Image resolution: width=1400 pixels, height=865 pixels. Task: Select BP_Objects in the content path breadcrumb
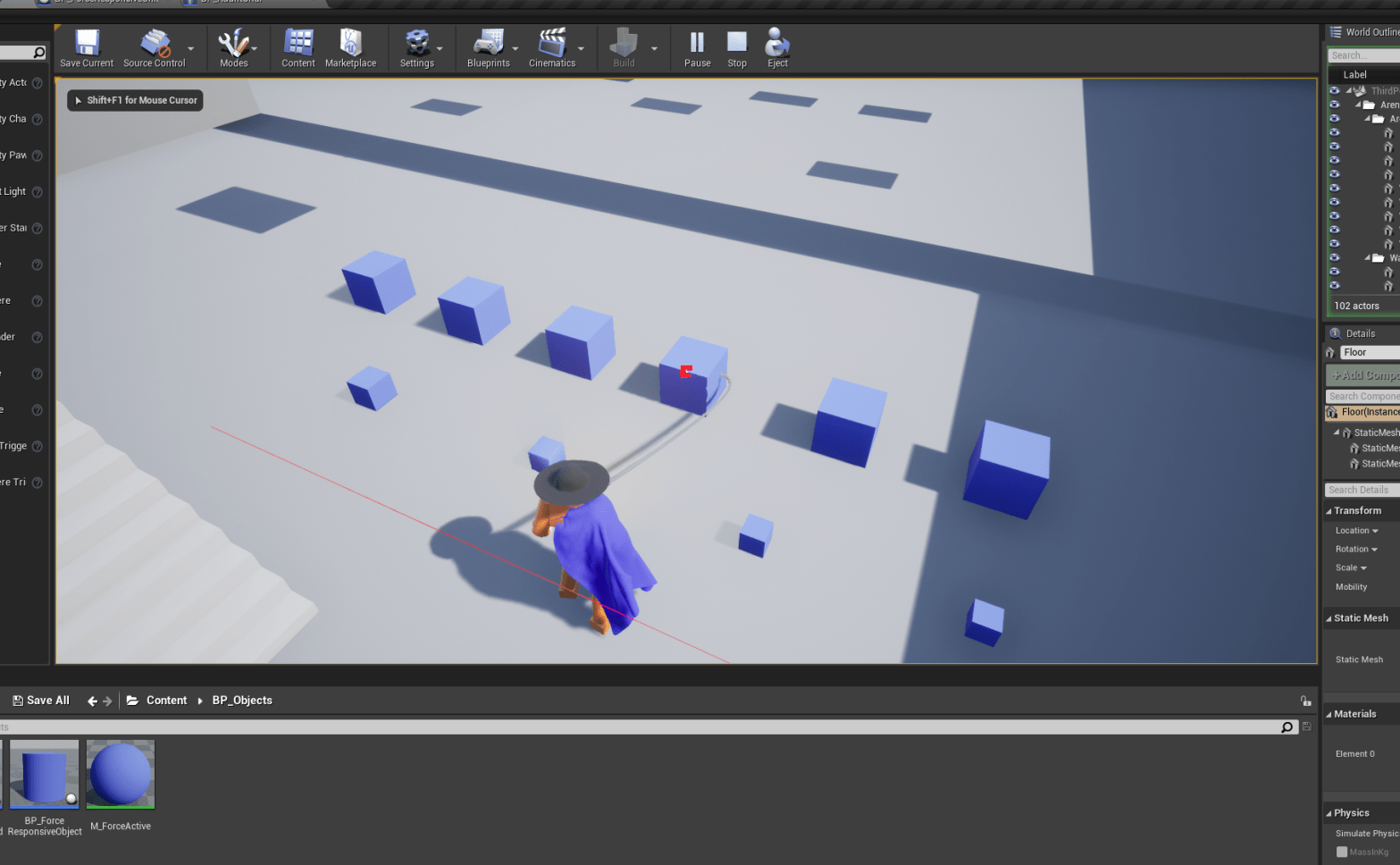[242, 701]
